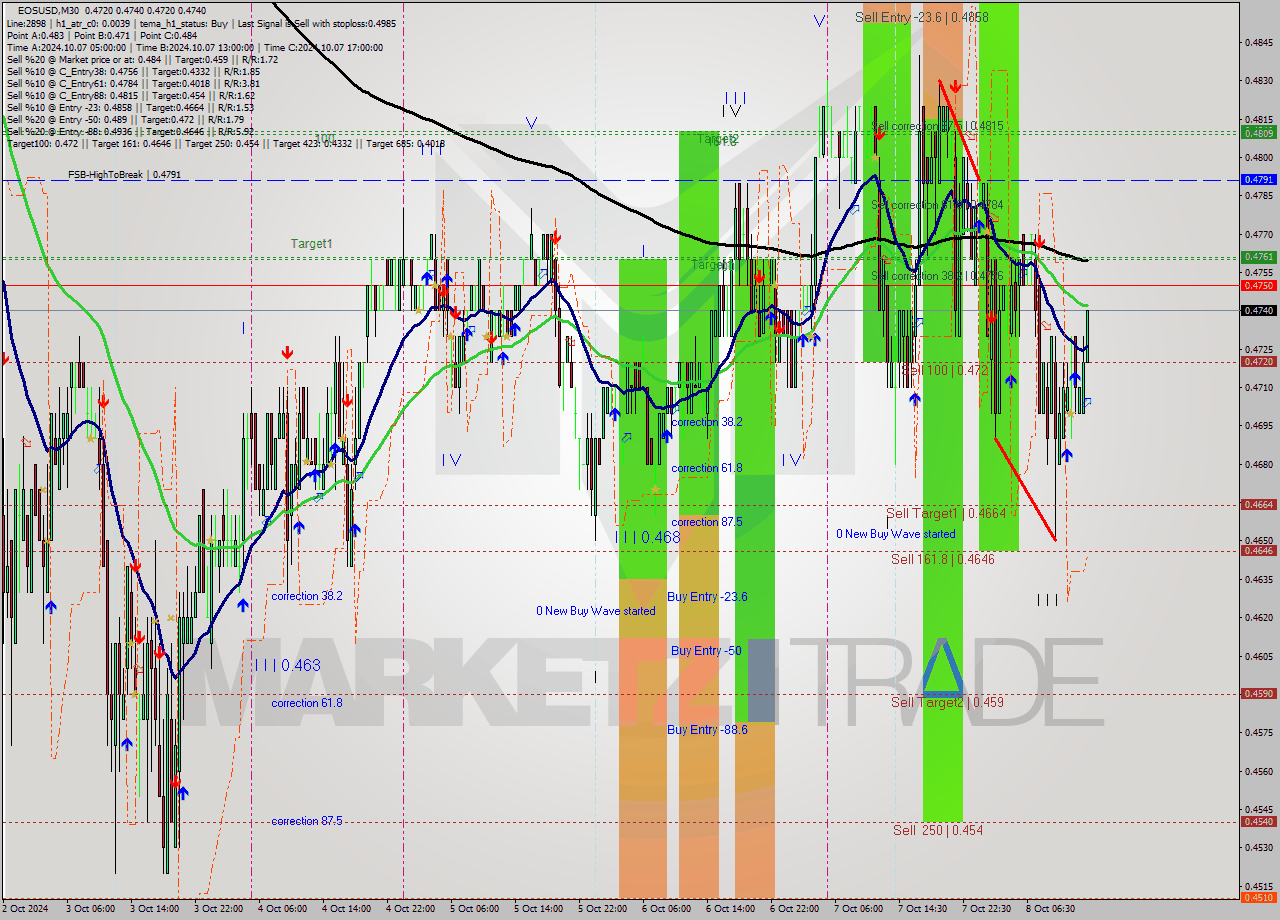
Task: Click the '3 Oct 06:00' time axis label
Action: (x=89, y=909)
